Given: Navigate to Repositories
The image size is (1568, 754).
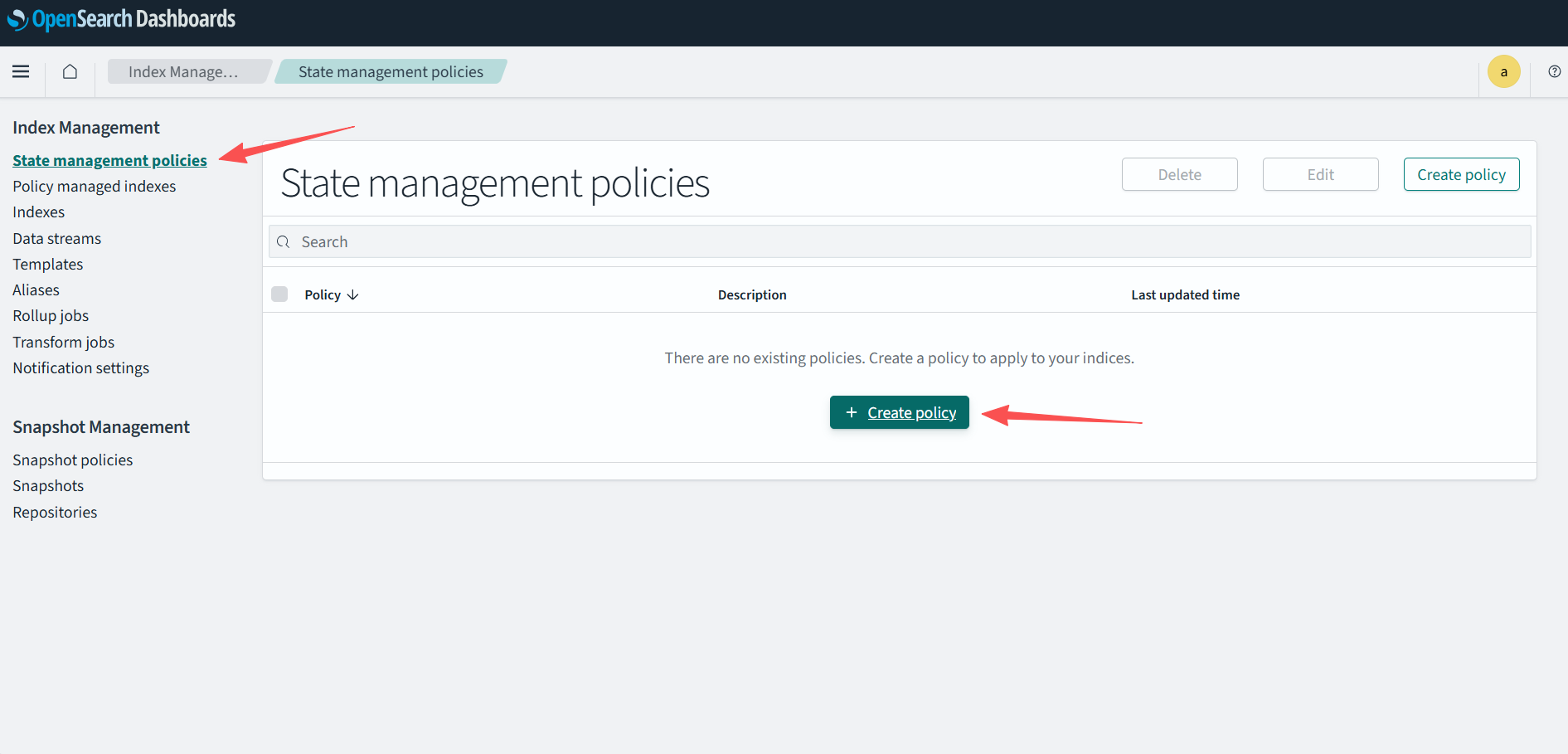Looking at the screenshot, I should [x=55, y=513].
